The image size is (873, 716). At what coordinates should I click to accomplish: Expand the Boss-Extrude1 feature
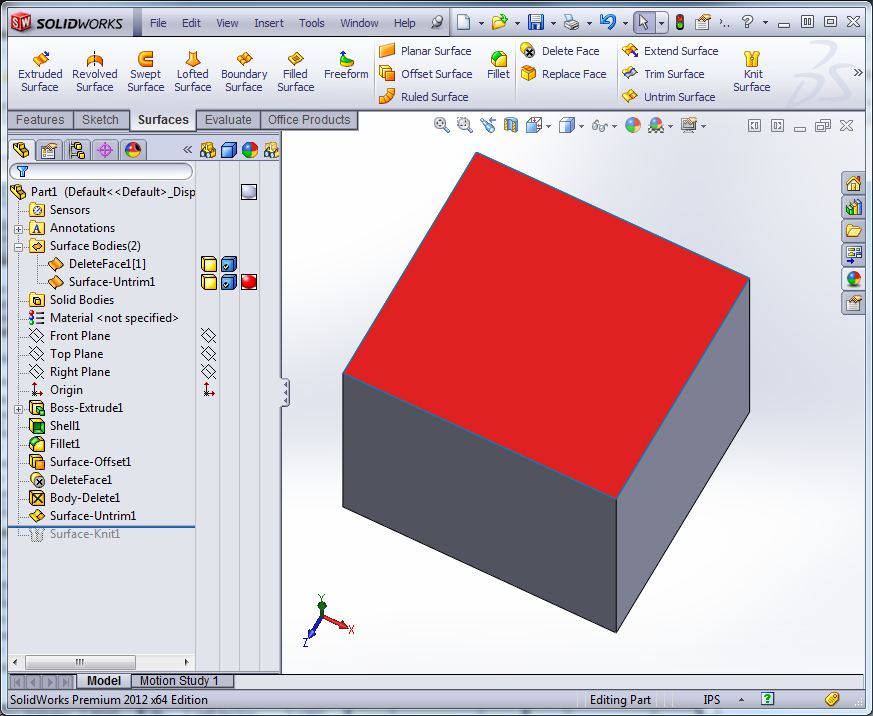[18, 408]
